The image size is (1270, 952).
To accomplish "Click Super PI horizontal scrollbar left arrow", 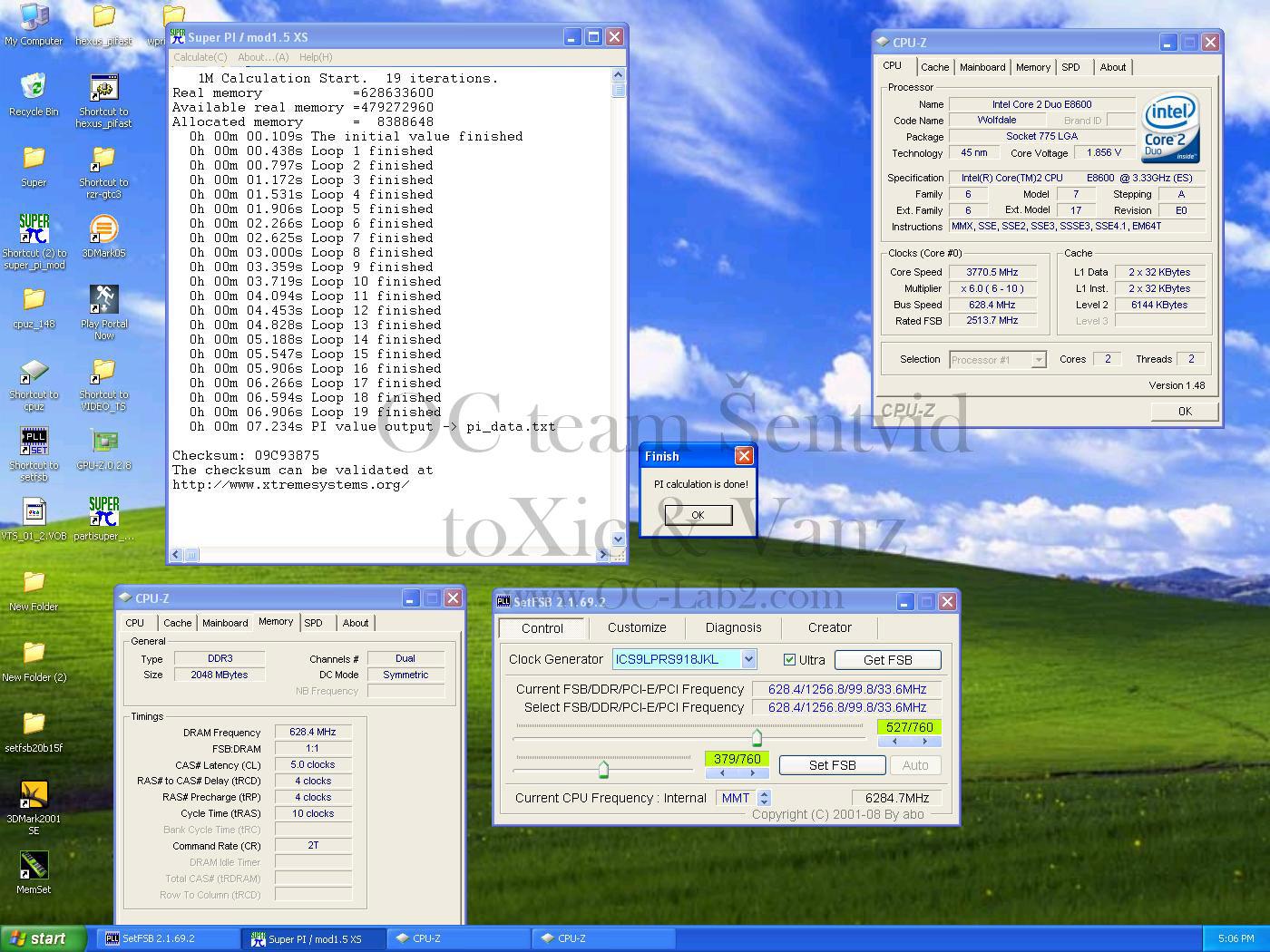I will 177,554.
